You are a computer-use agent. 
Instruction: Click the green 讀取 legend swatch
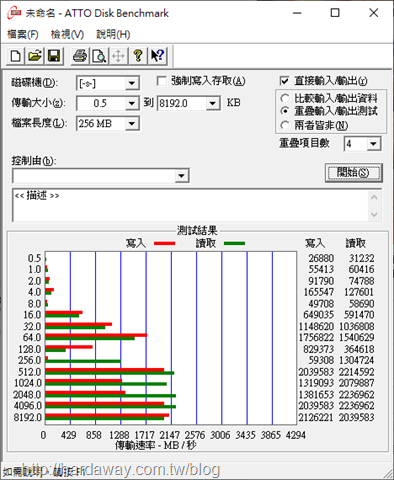(x=235, y=243)
